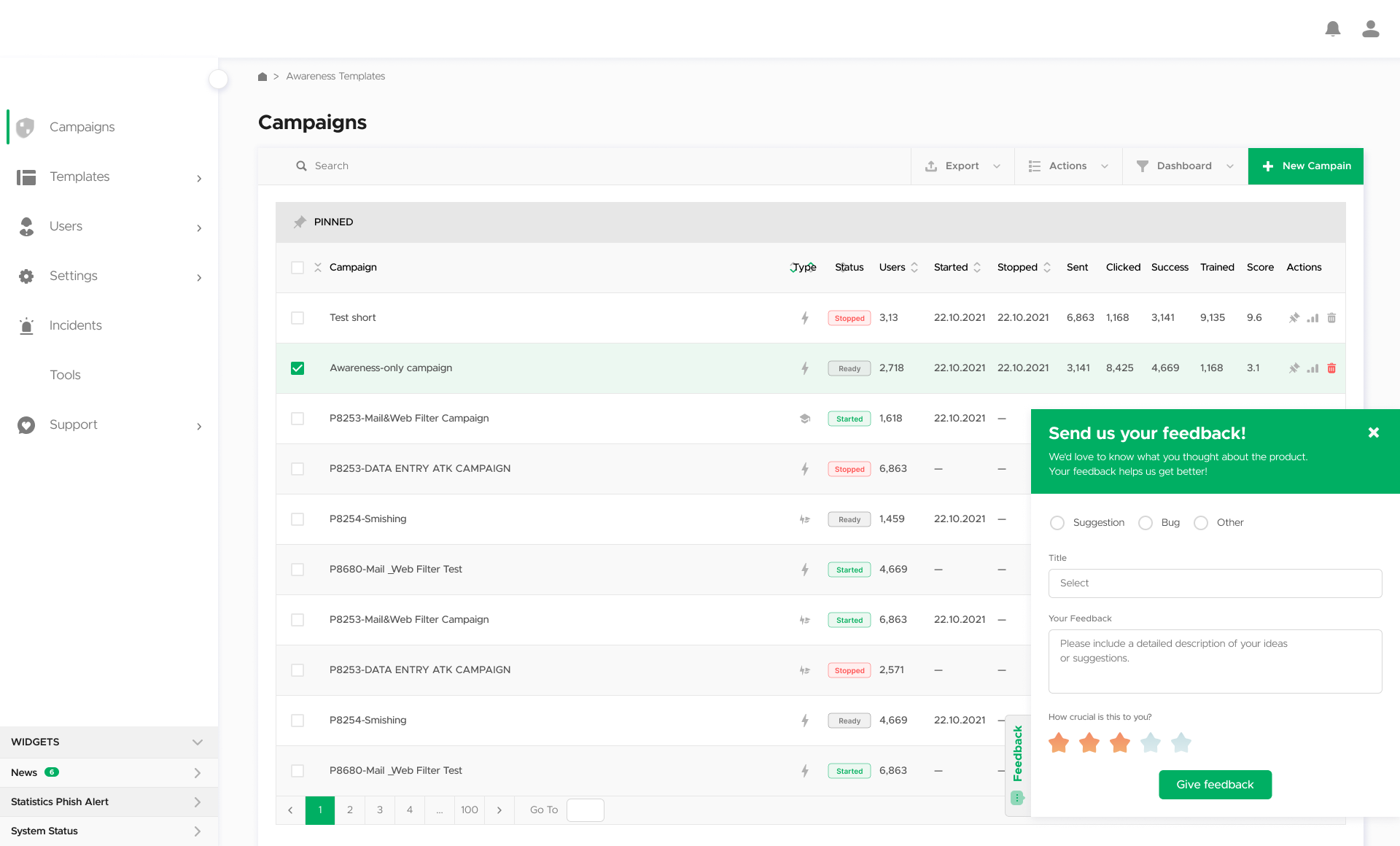Go to Incidents menu item
1400x846 pixels.
click(x=75, y=325)
